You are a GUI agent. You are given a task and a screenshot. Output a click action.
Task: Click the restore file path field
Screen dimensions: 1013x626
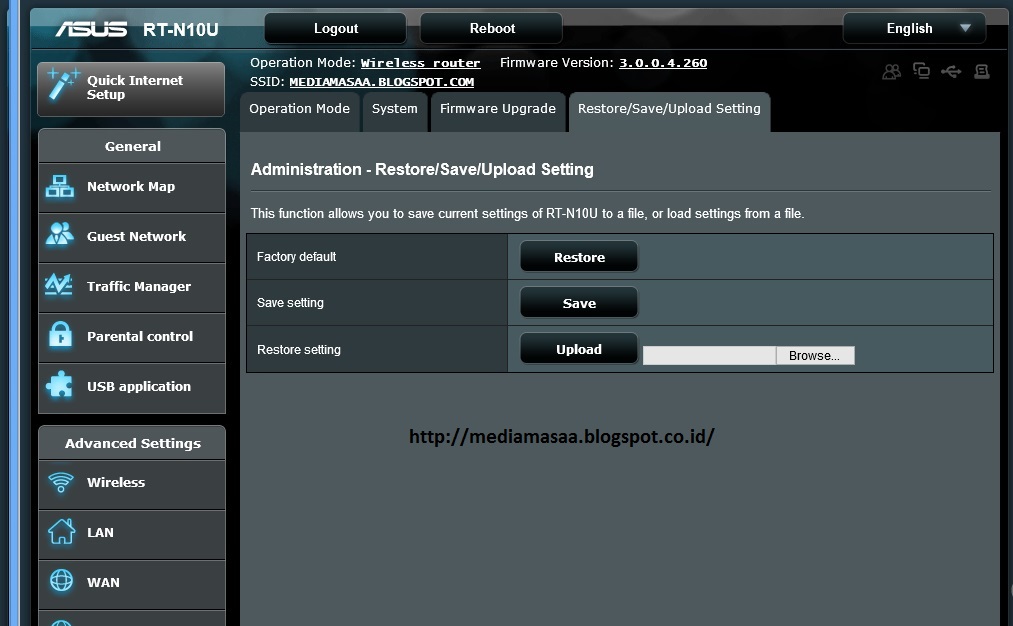pos(709,356)
